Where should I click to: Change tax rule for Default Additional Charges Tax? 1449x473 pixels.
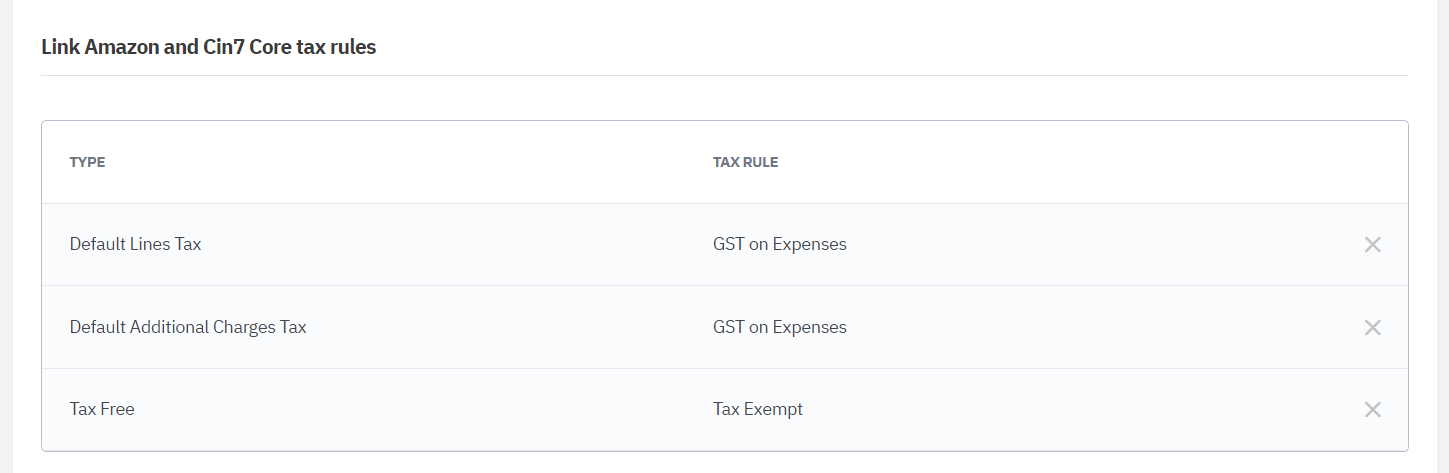pos(779,327)
